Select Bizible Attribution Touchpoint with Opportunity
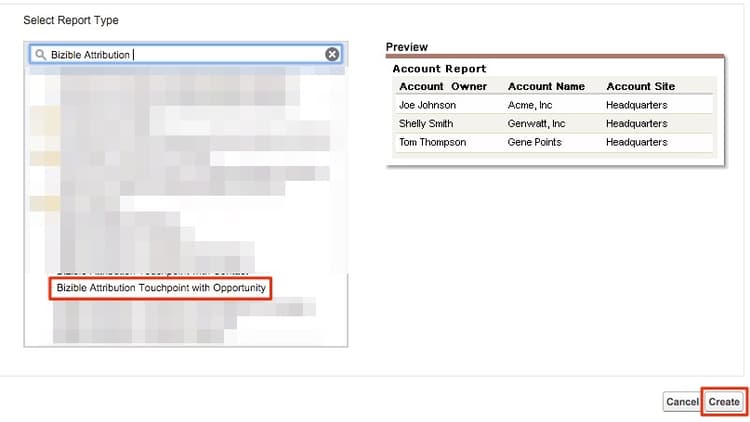Viewport: 750px width, 422px height. (161, 288)
